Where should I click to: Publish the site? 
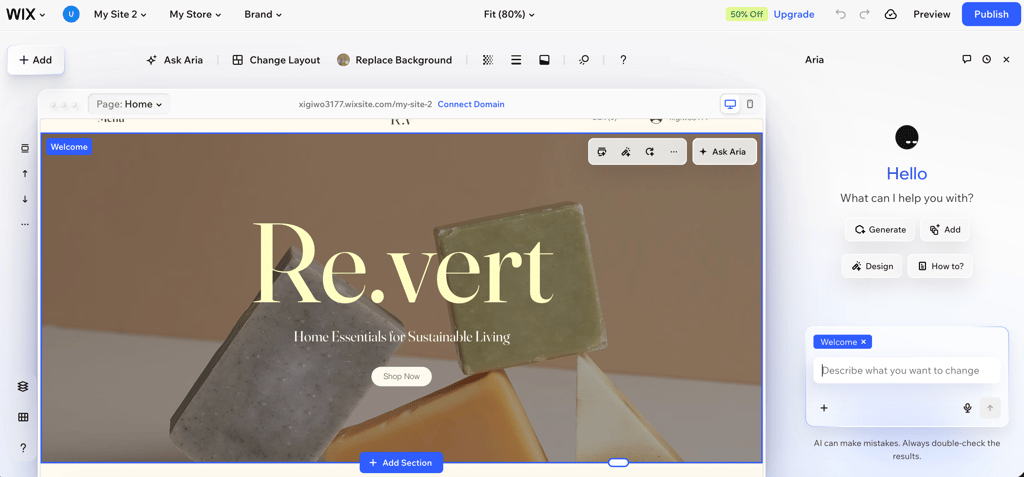click(x=991, y=14)
